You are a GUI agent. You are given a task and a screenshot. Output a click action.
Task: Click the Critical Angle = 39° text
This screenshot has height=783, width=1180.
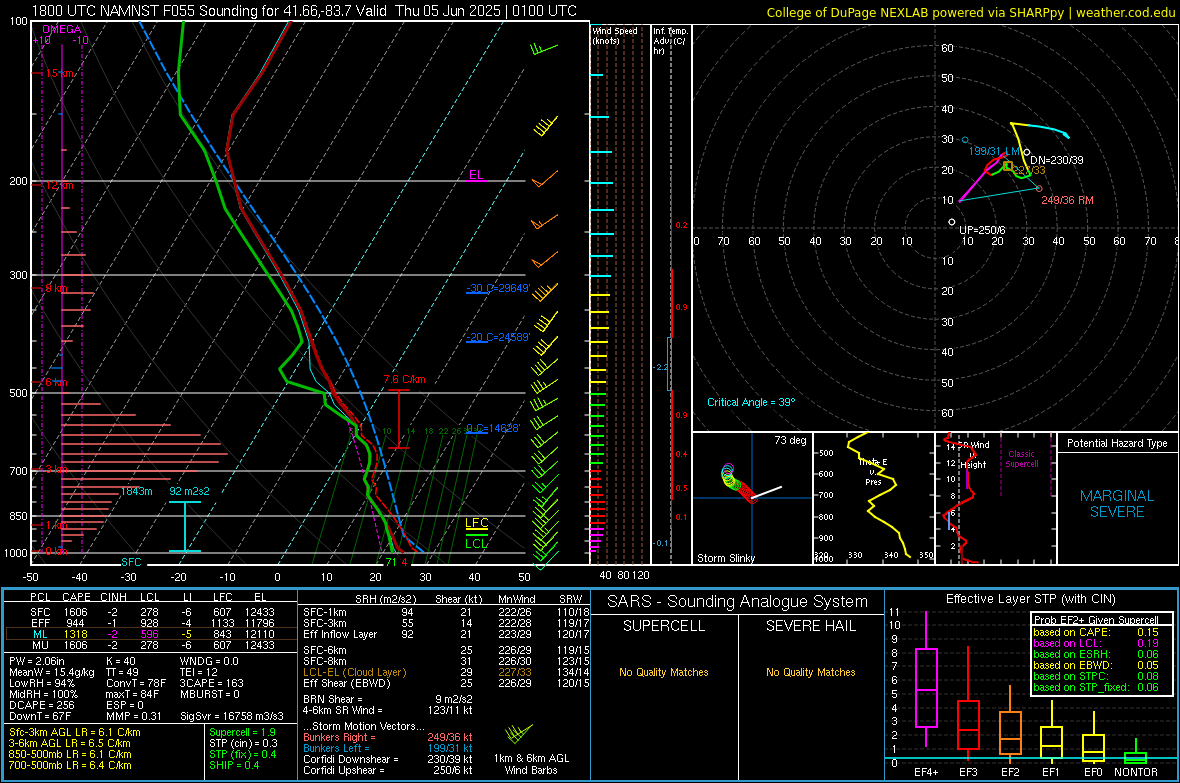click(x=751, y=402)
